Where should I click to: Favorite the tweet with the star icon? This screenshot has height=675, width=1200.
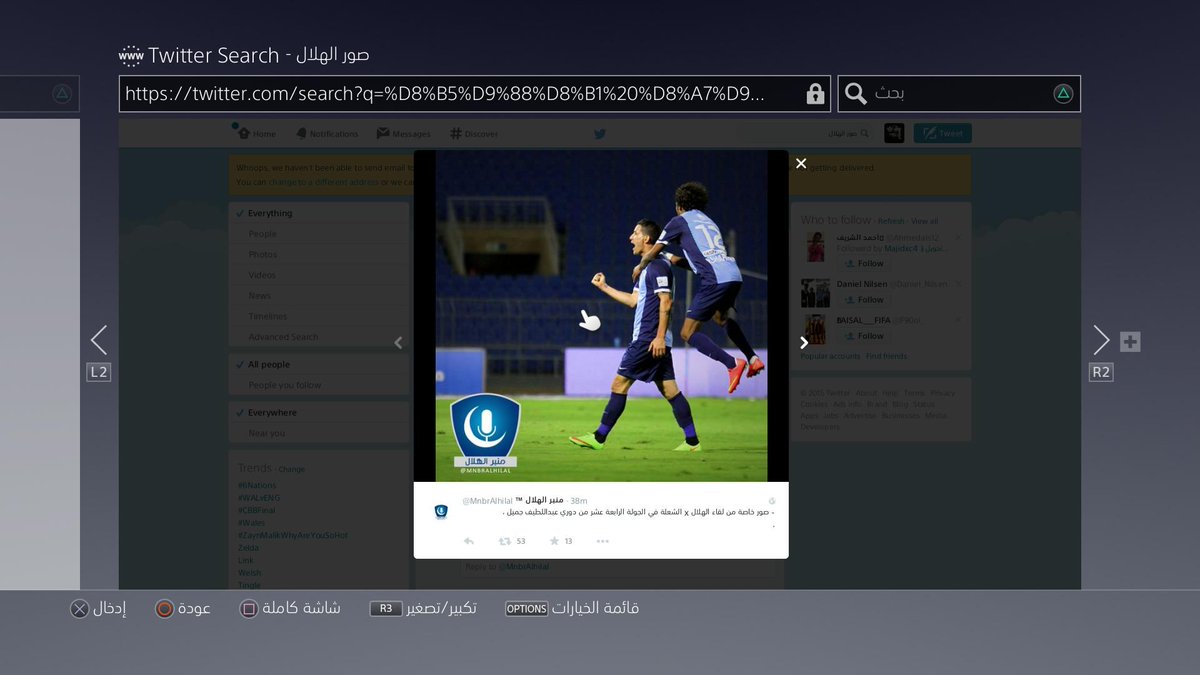554,541
